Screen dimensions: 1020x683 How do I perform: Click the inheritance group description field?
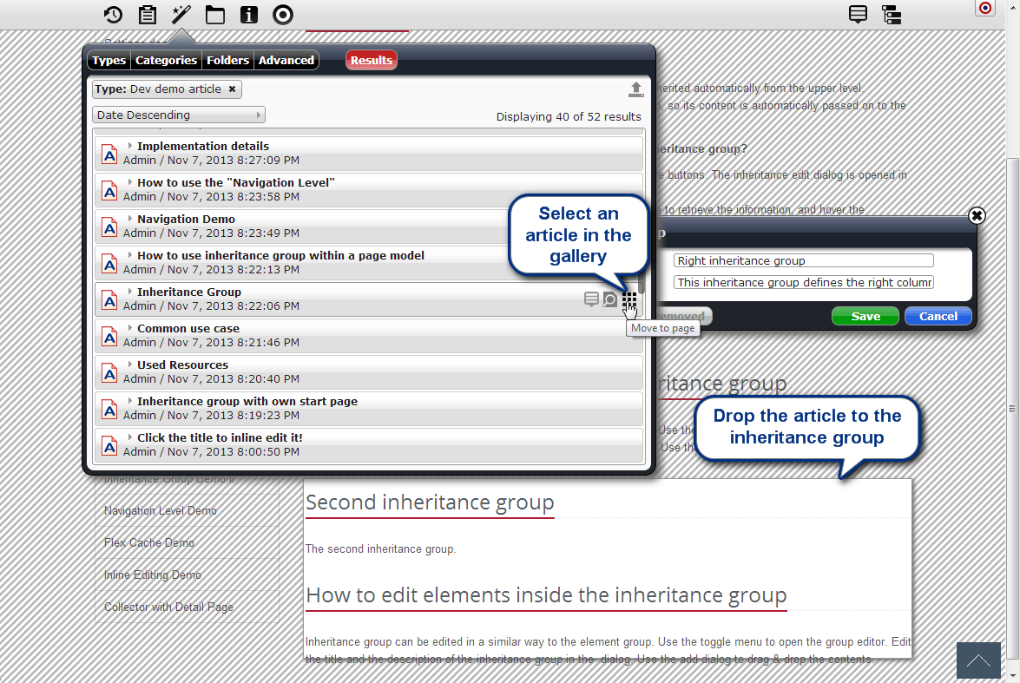click(803, 282)
